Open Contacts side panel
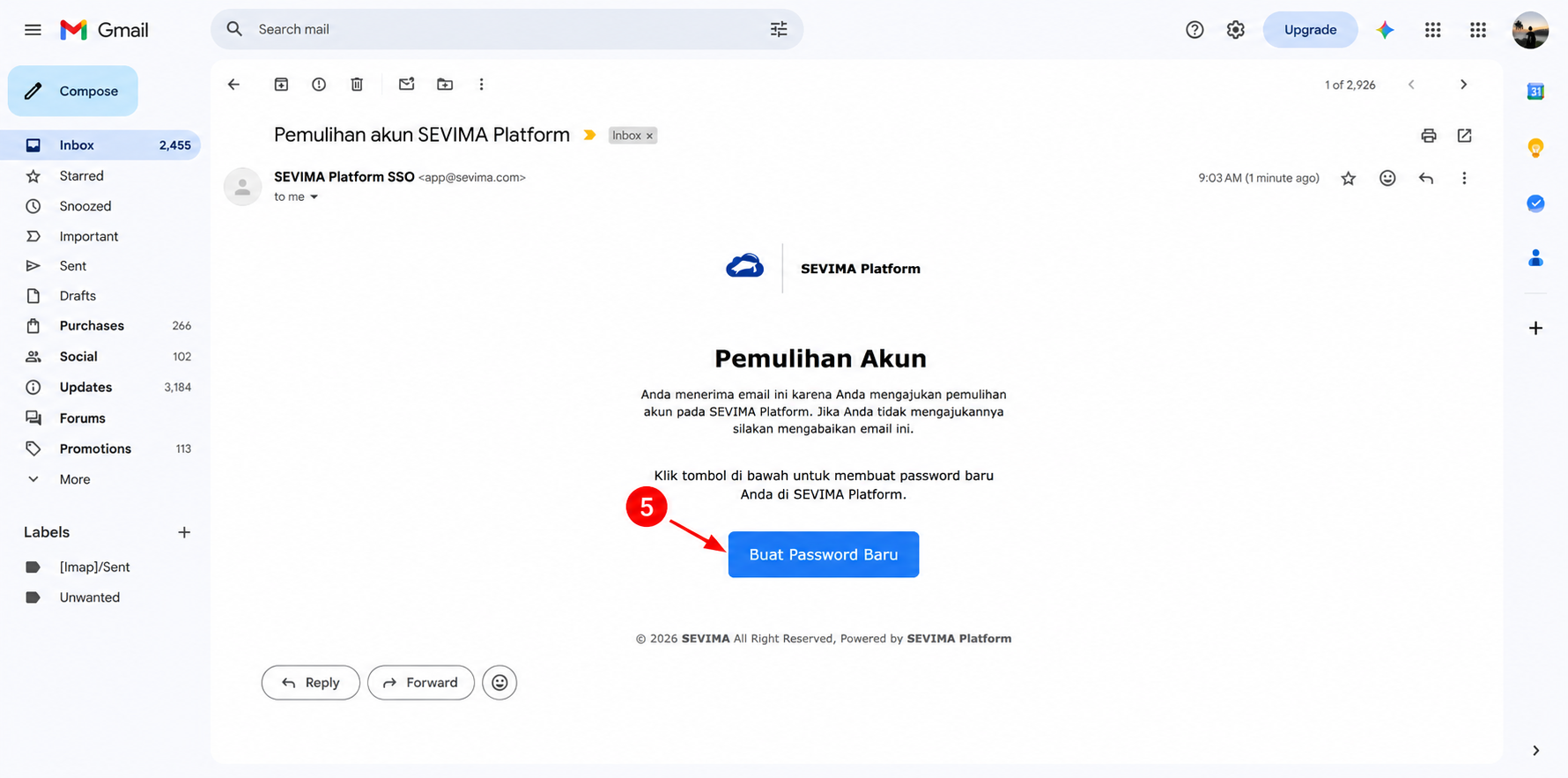 click(1535, 258)
